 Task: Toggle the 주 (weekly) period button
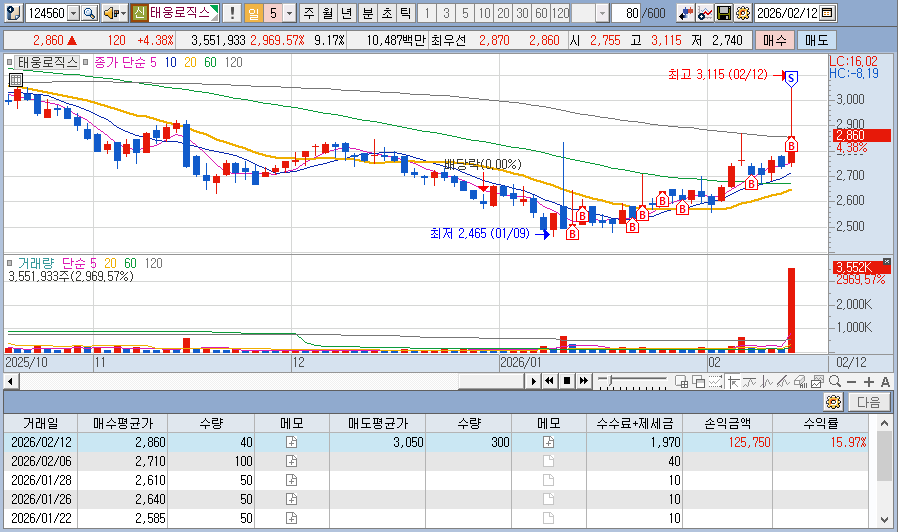[309, 13]
